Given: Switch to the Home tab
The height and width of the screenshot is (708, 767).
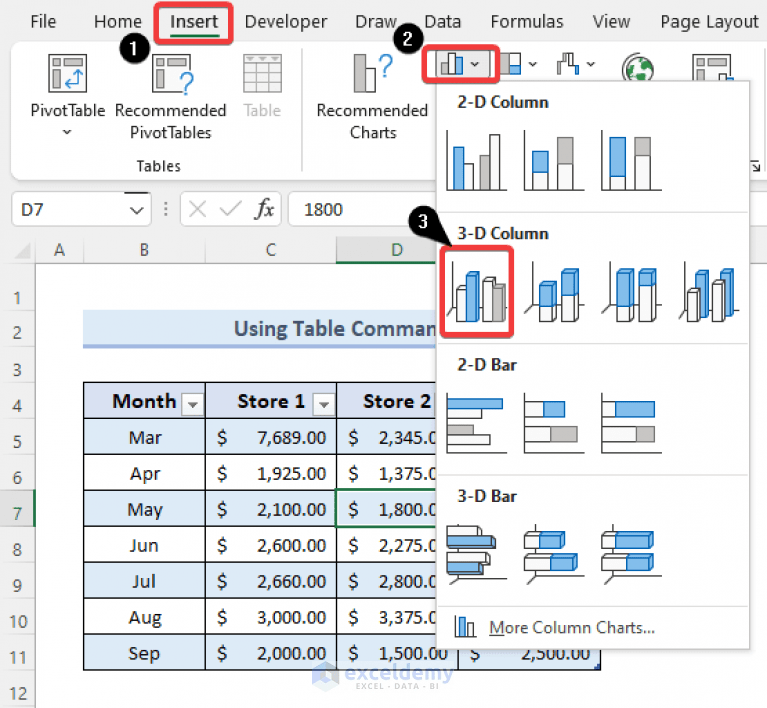Looking at the screenshot, I should 117,22.
